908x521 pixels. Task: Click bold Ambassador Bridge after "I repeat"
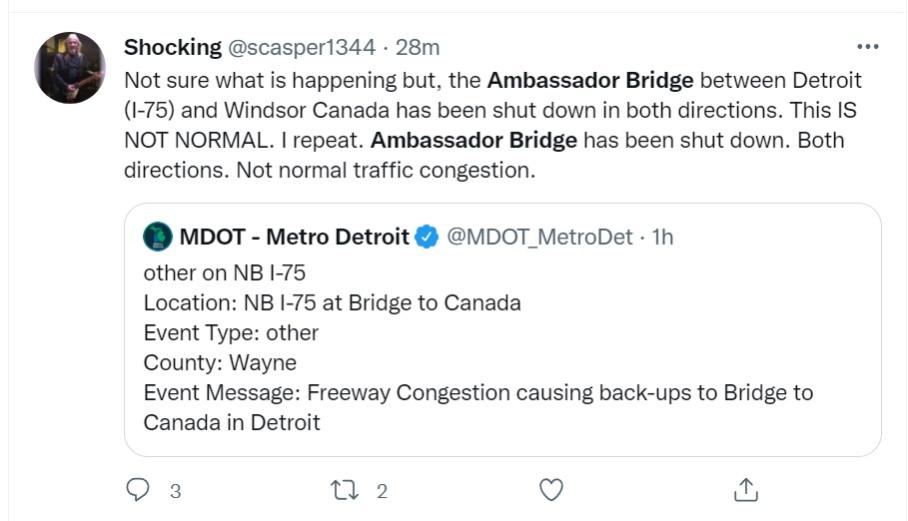tap(480, 140)
